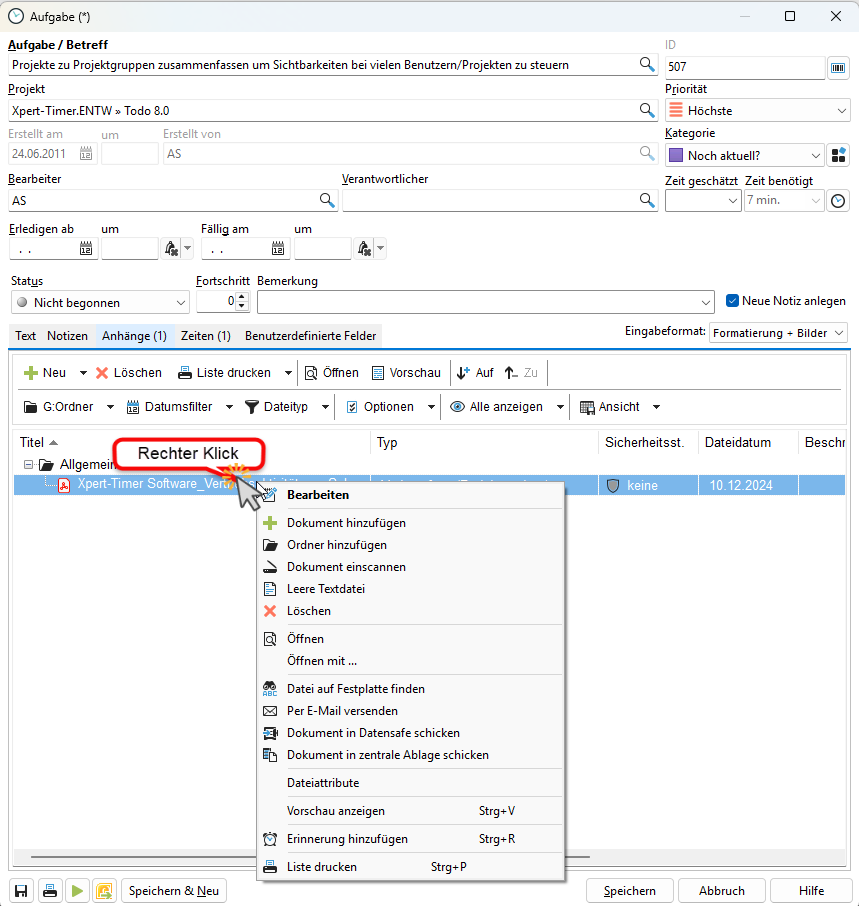The height and width of the screenshot is (906, 859).
Task: Click the green play timer icon
Action: coord(76,891)
